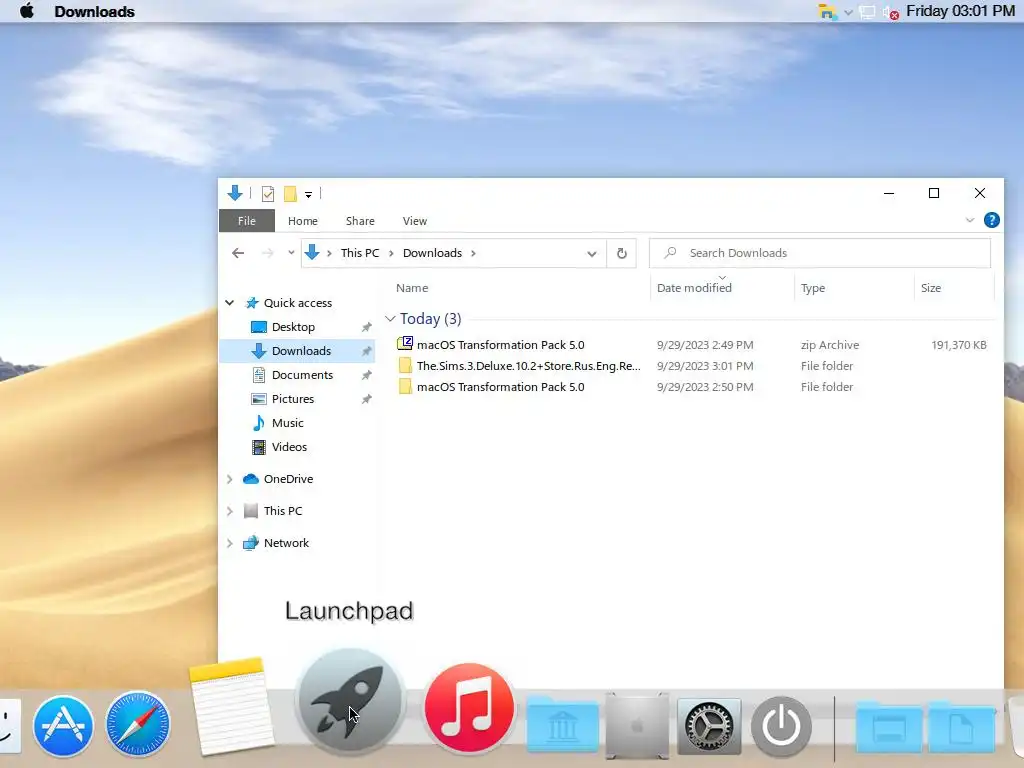Image resolution: width=1024 pixels, height=768 pixels.
Task: Open the File tab
Action: [x=247, y=221]
